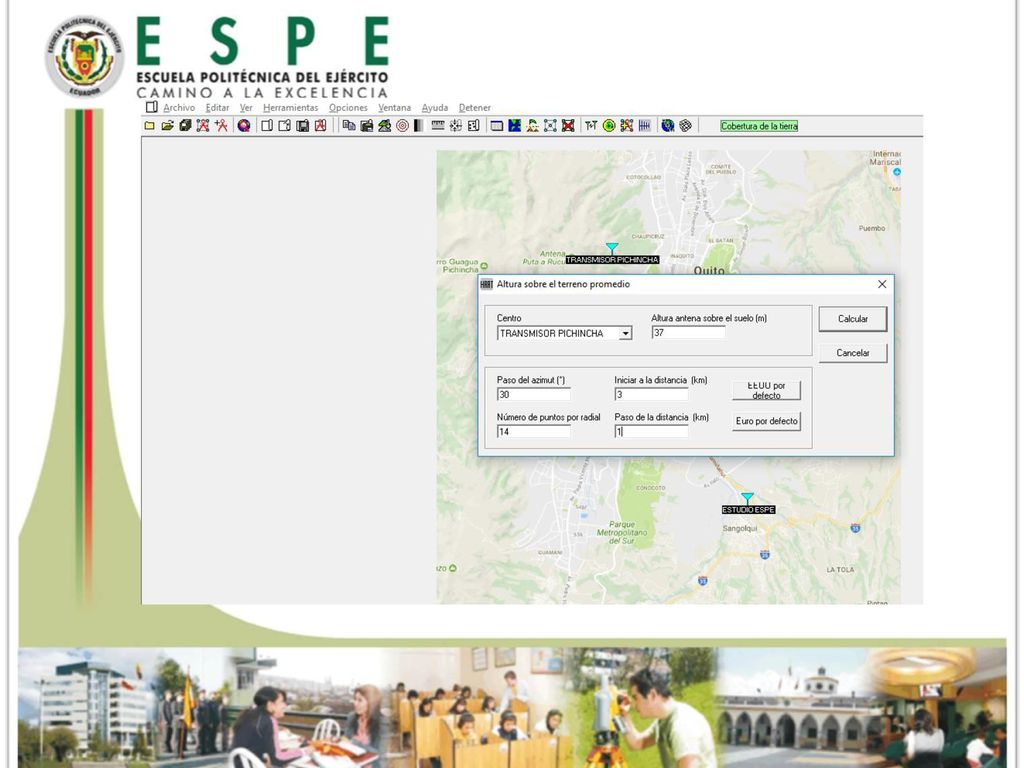Click the Radio link T-T icon
1024x768 pixels.
click(591, 125)
